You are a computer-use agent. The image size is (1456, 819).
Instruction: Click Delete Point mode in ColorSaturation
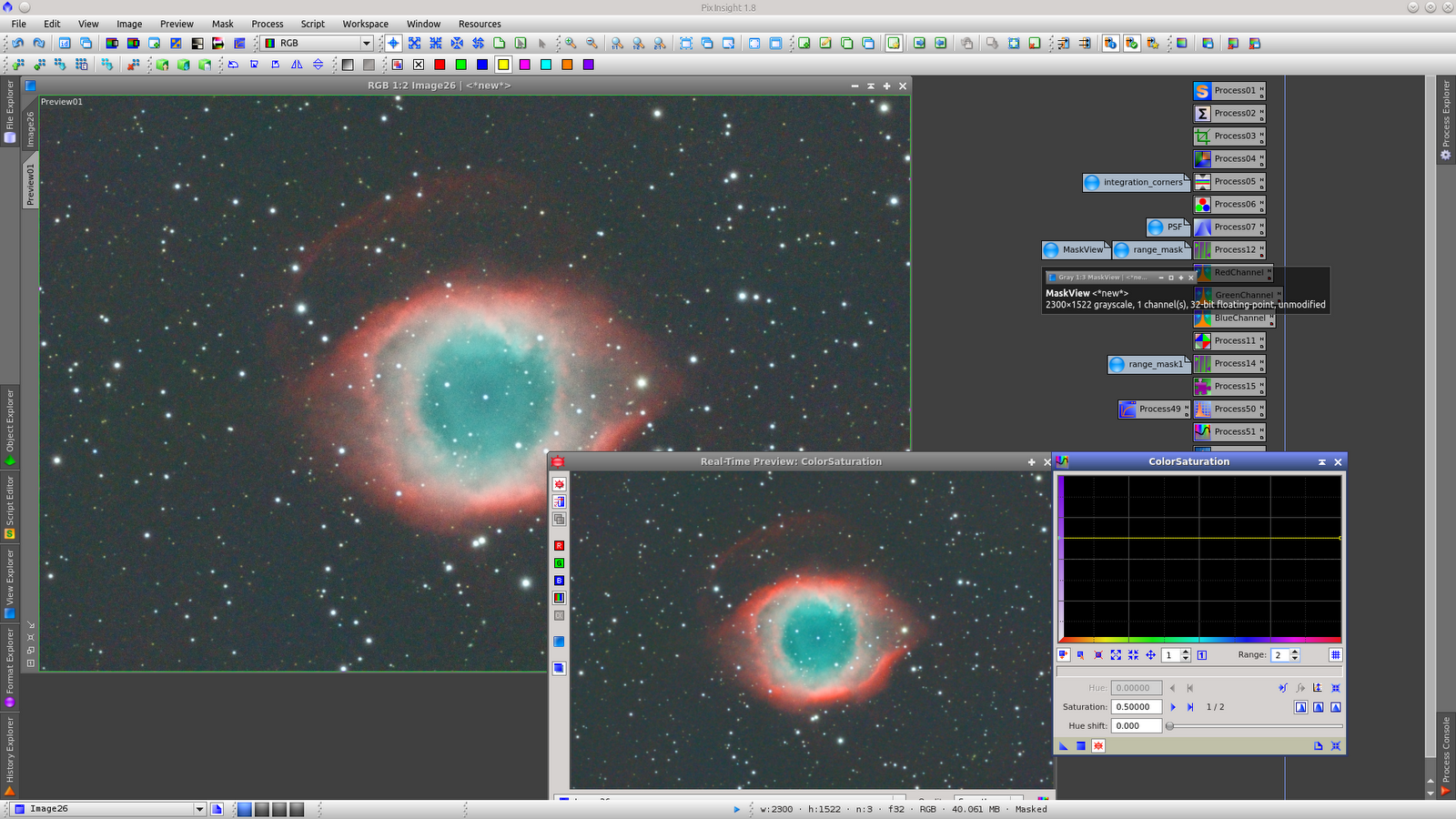point(1098,655)
